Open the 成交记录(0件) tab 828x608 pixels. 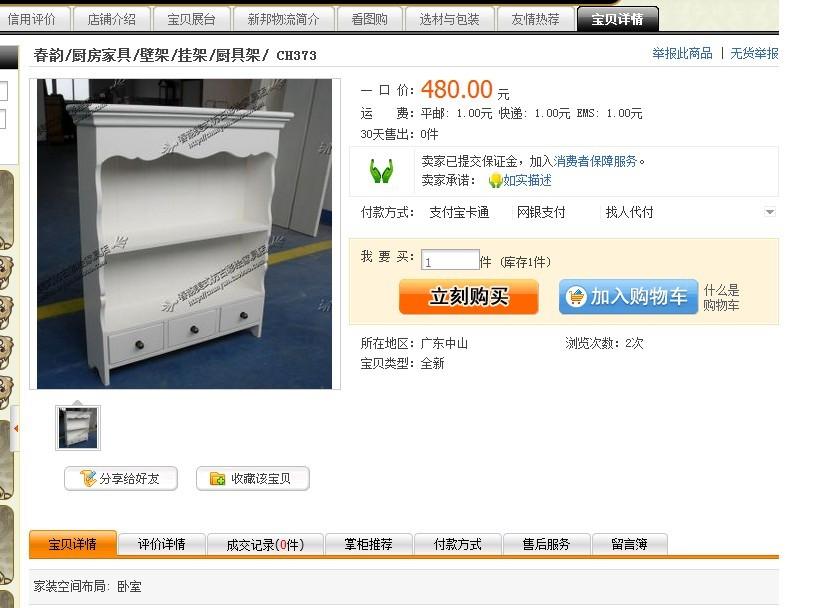265,544
